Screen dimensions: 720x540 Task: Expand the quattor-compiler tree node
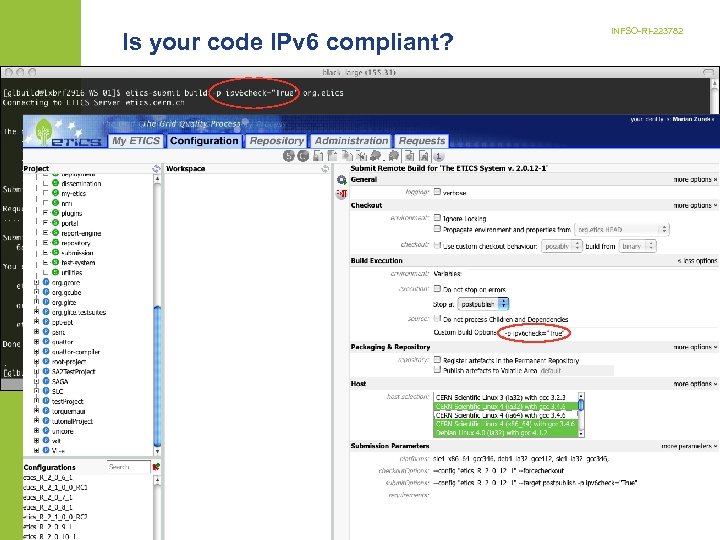point(36,351)
